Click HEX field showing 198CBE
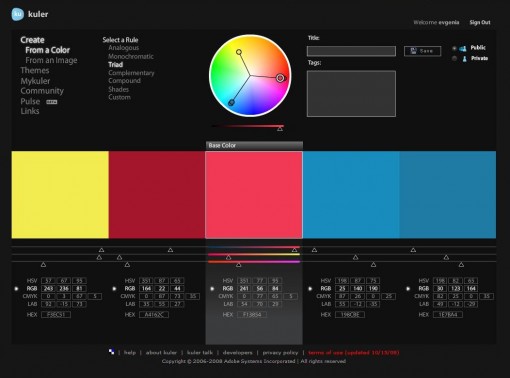510x378 pixels. 350,315
